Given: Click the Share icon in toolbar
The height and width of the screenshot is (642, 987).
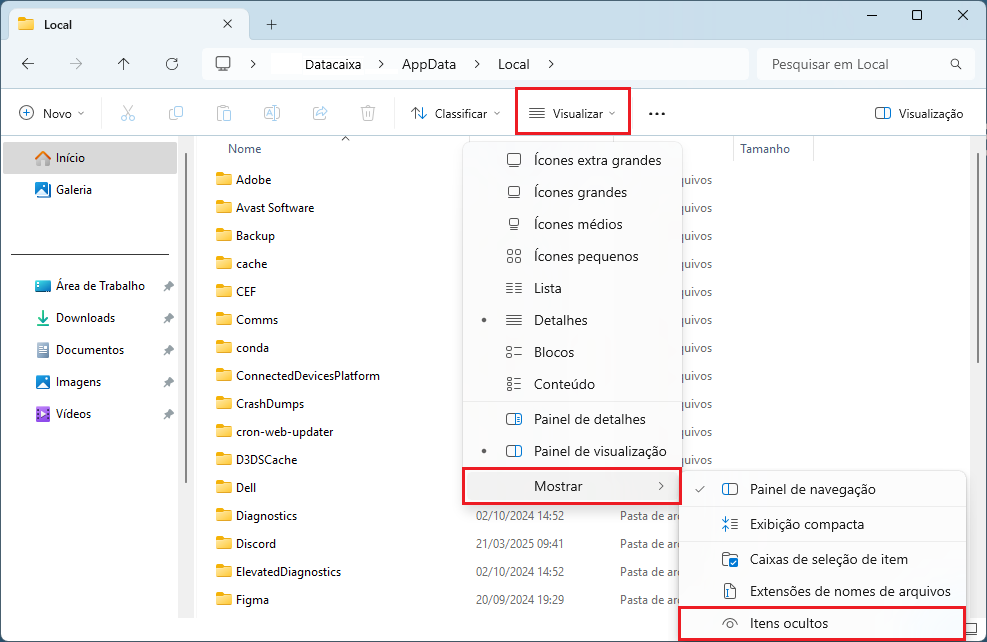Looking at the screenshot, I should (320, 114).
